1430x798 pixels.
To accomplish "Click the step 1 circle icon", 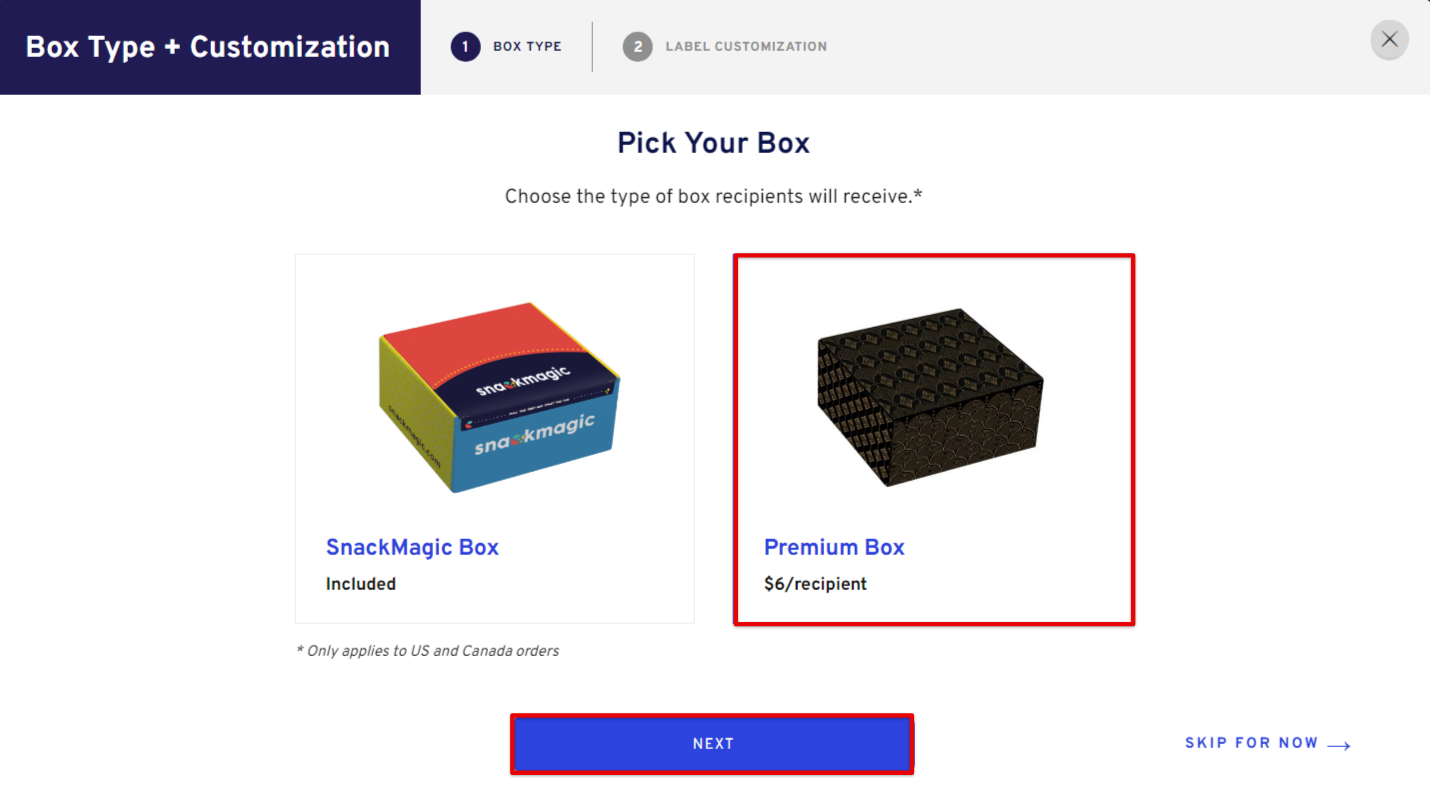I will click(x=465, y=46).
